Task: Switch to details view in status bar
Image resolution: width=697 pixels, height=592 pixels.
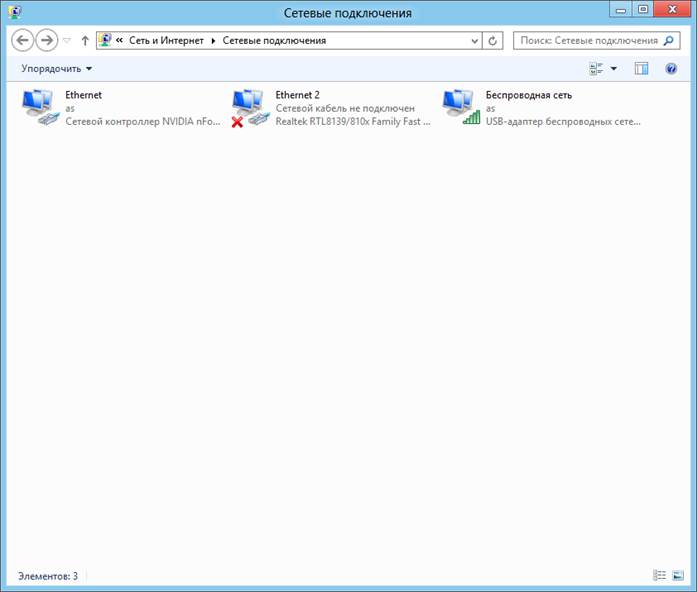Action: click(659, 575)
